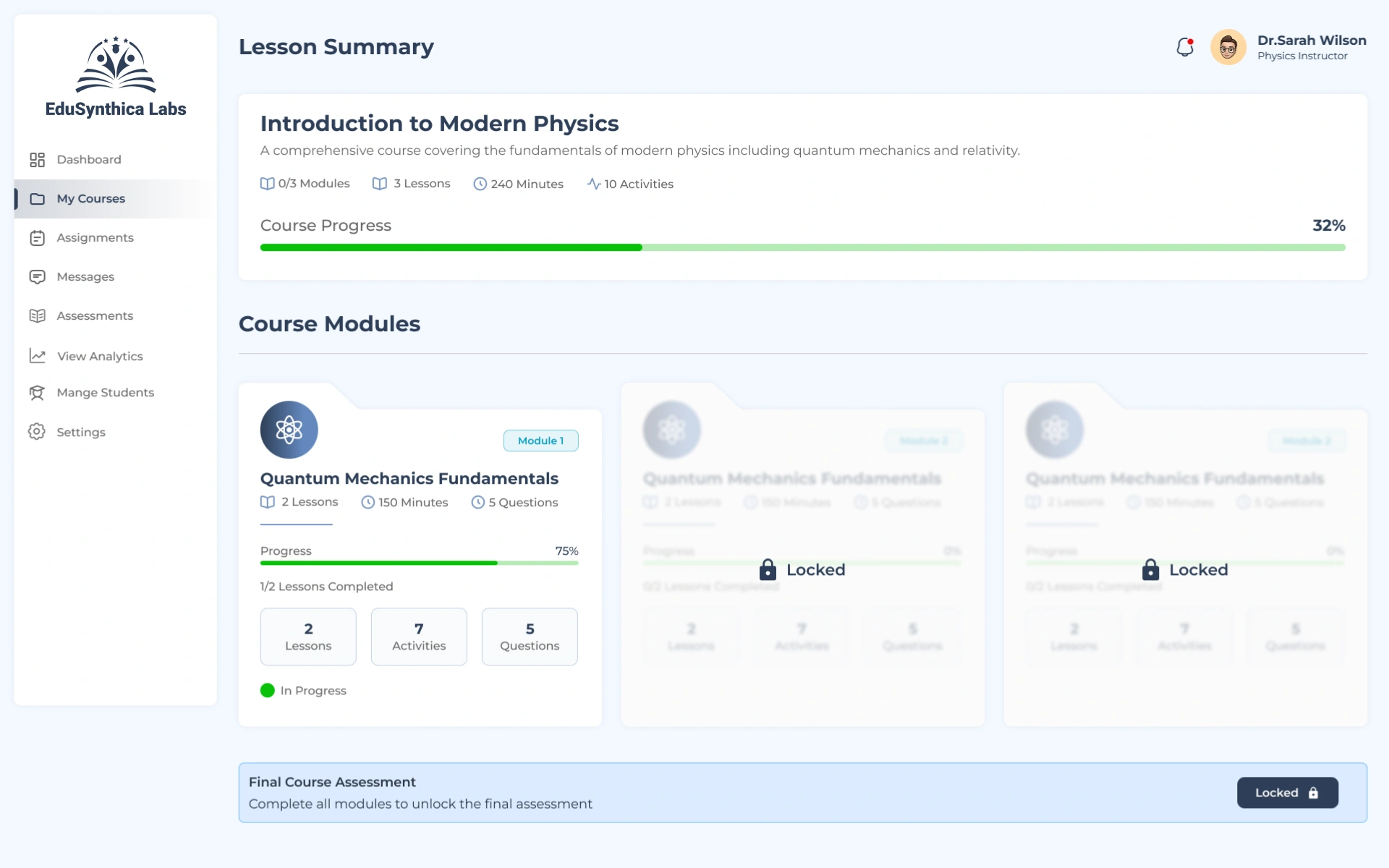
Task: Click the View Analytics chart icon
Action: (x=37, y=356)
